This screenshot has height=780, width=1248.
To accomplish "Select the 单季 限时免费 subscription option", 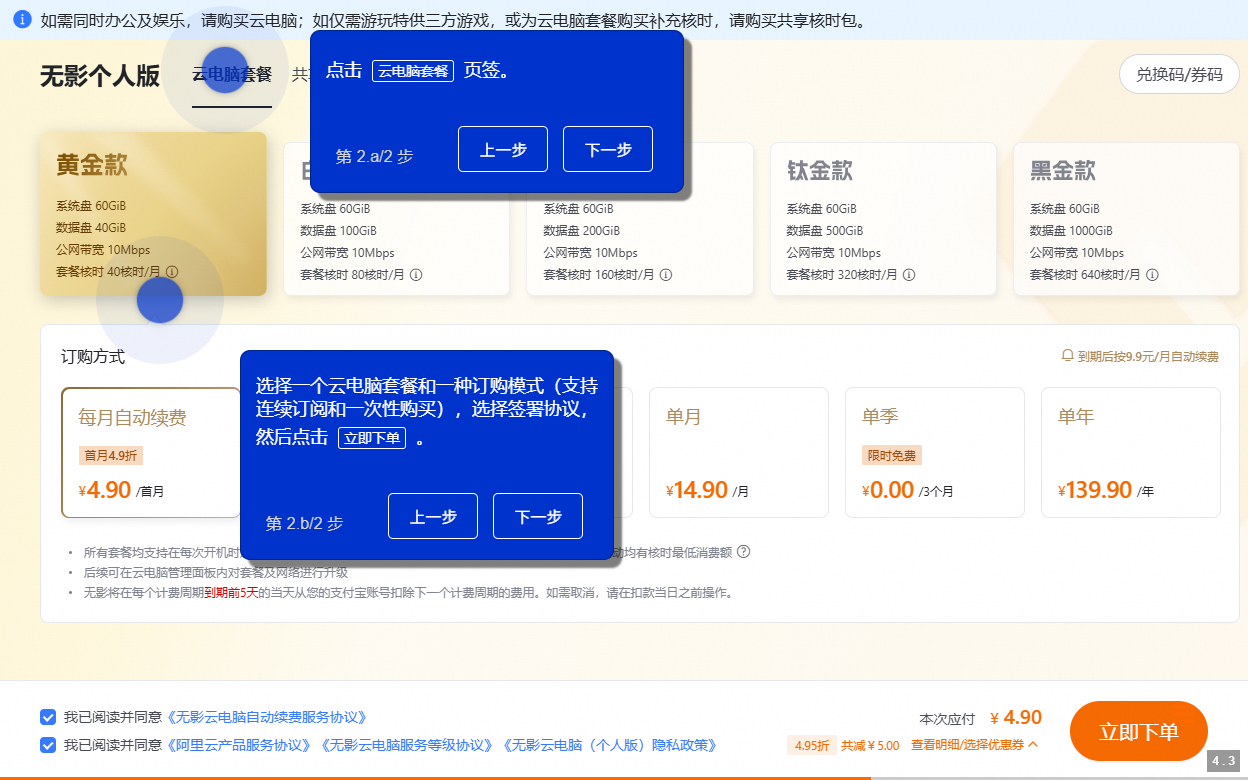I will tap(934, 452).
